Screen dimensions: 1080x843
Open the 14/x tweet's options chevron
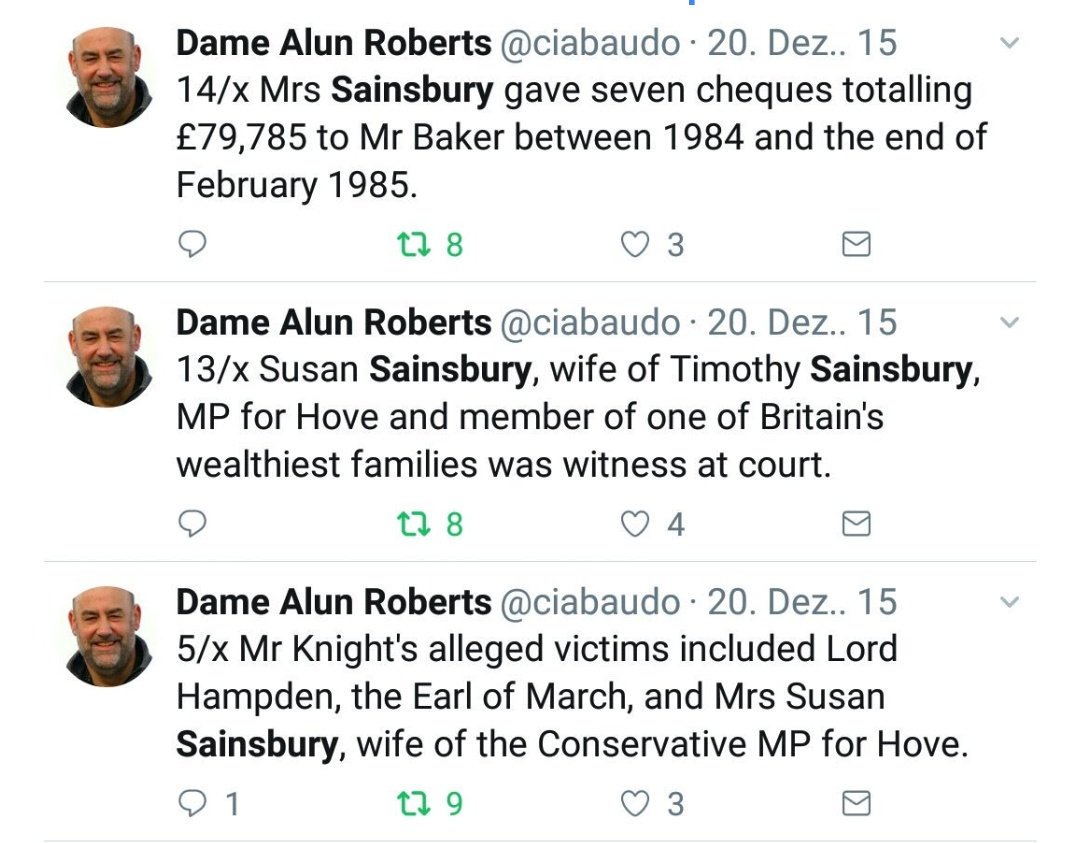tap(1010, 44)
